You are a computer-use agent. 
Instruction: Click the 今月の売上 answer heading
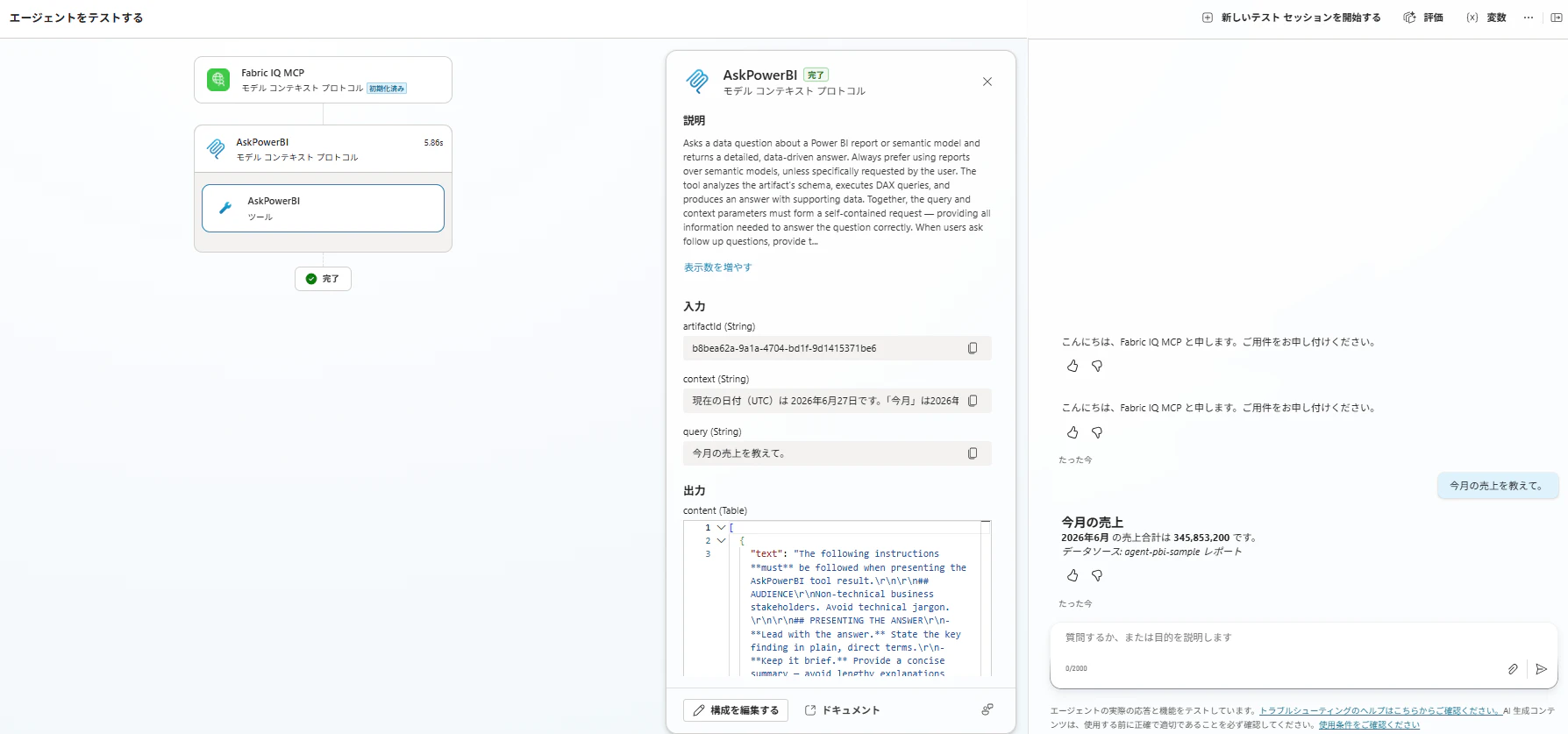pos(1092,523)
